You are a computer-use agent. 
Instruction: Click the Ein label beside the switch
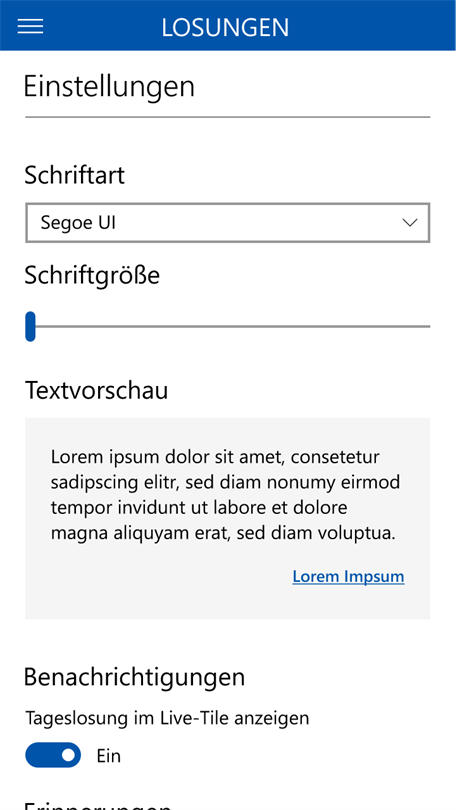(x=108, y=756)
